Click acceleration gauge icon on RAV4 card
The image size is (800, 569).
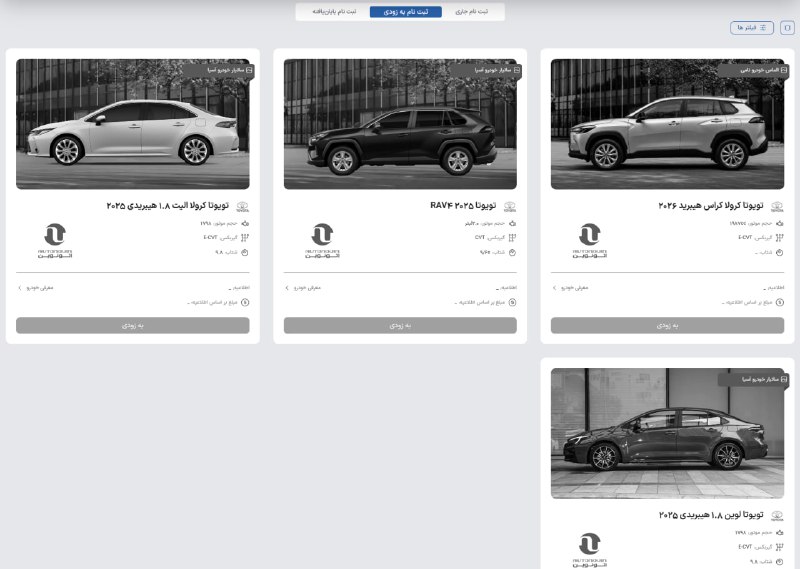tap(512, 253)
